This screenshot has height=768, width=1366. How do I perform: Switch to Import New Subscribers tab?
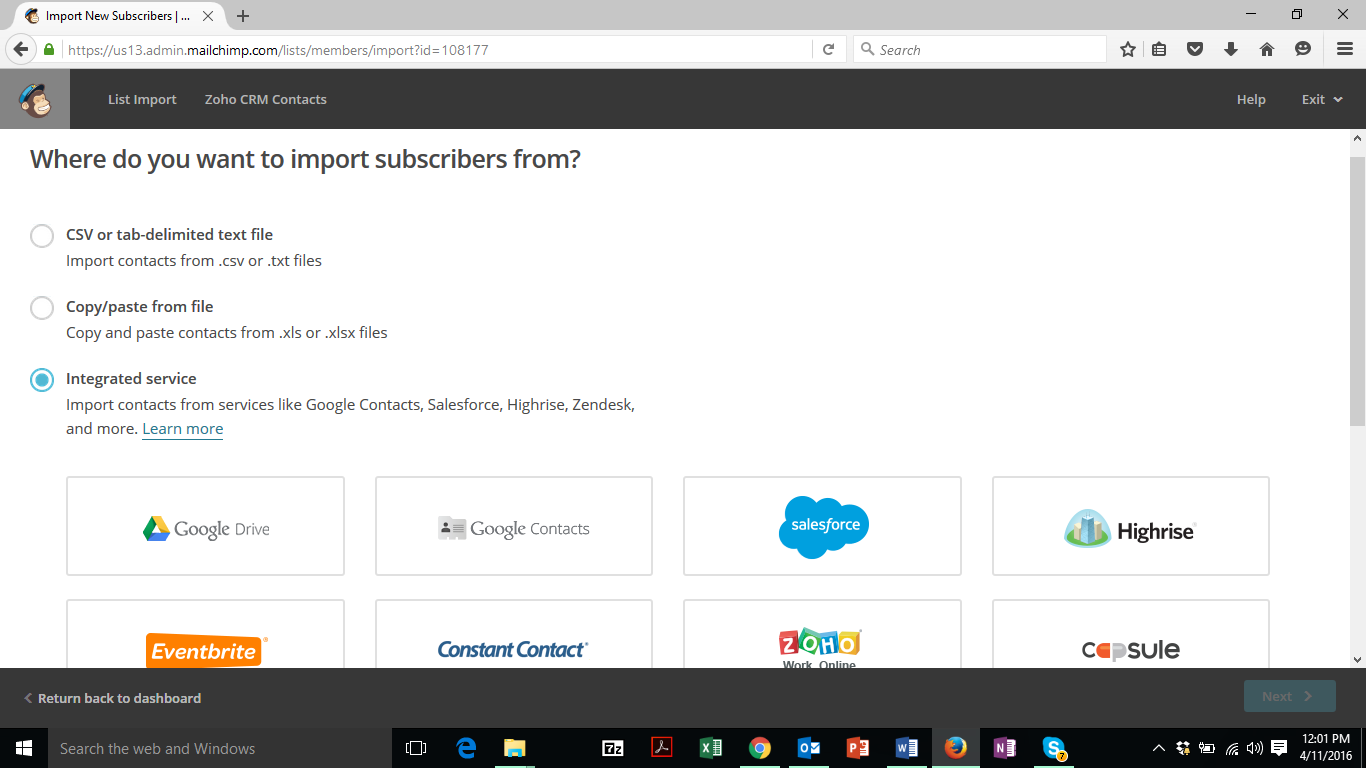point(117,16)
